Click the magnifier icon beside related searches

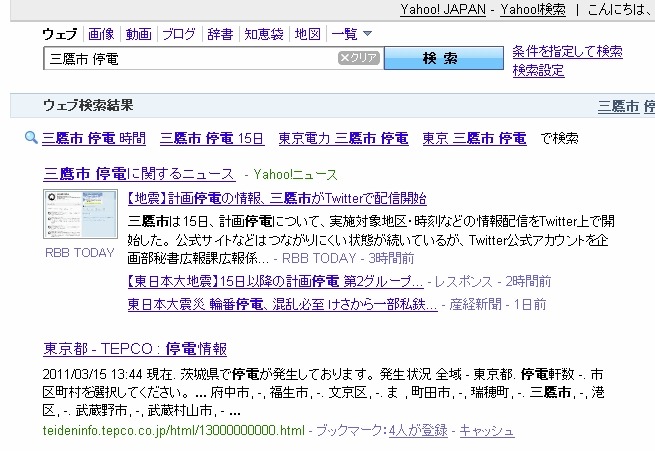31,137
